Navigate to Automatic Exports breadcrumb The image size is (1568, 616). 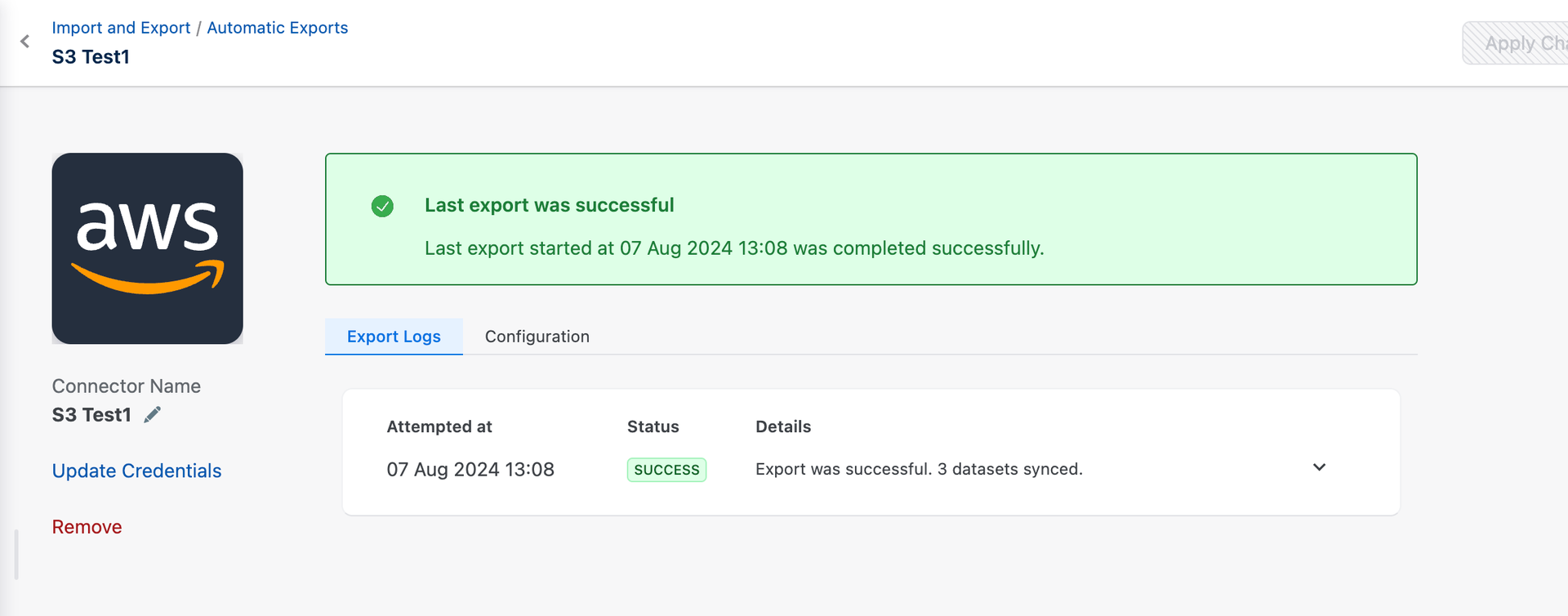coord(277,28)
